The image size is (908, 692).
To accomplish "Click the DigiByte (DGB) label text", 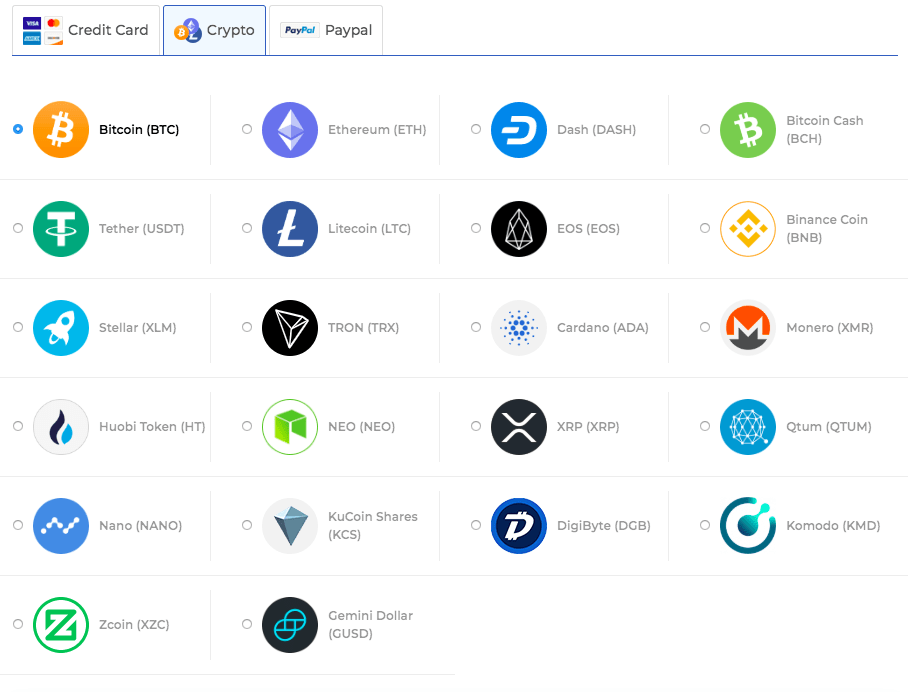I will point(603,526).
